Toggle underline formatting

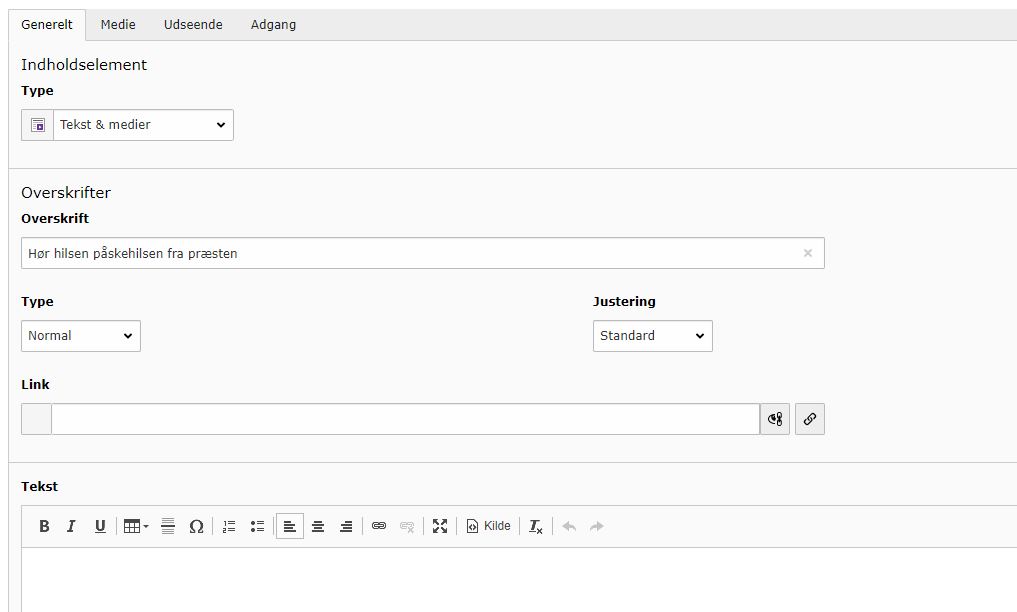tap(100, 526)
